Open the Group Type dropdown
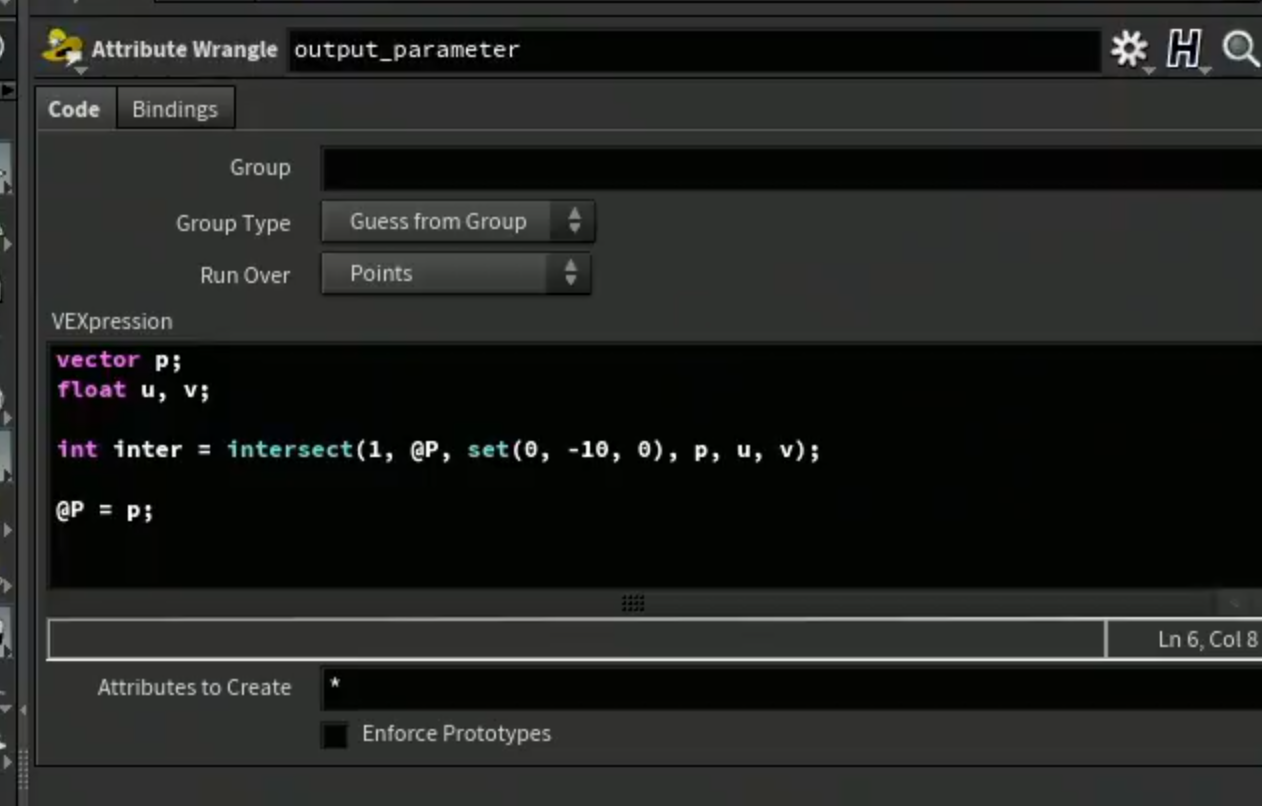 pyautogui.click(x=458, y=222)
